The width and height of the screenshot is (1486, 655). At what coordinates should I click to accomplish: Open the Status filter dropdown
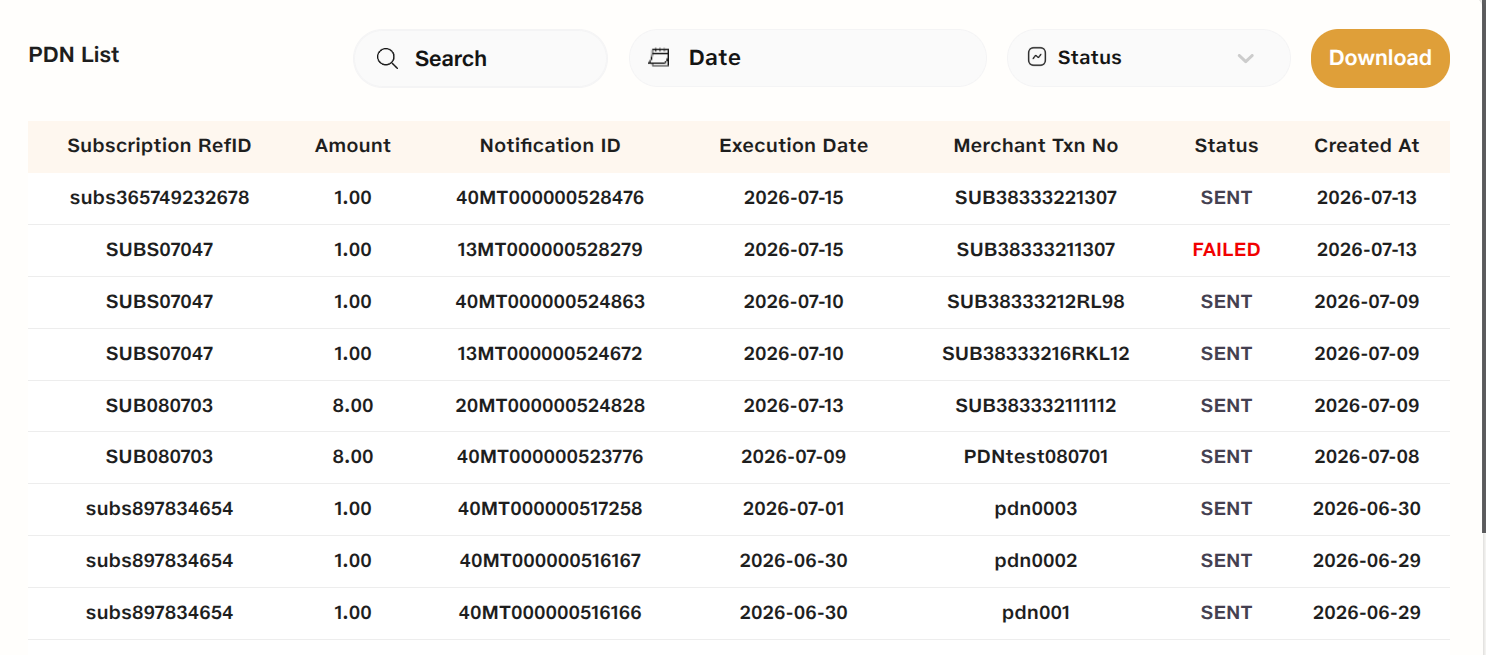(1148, 58)
